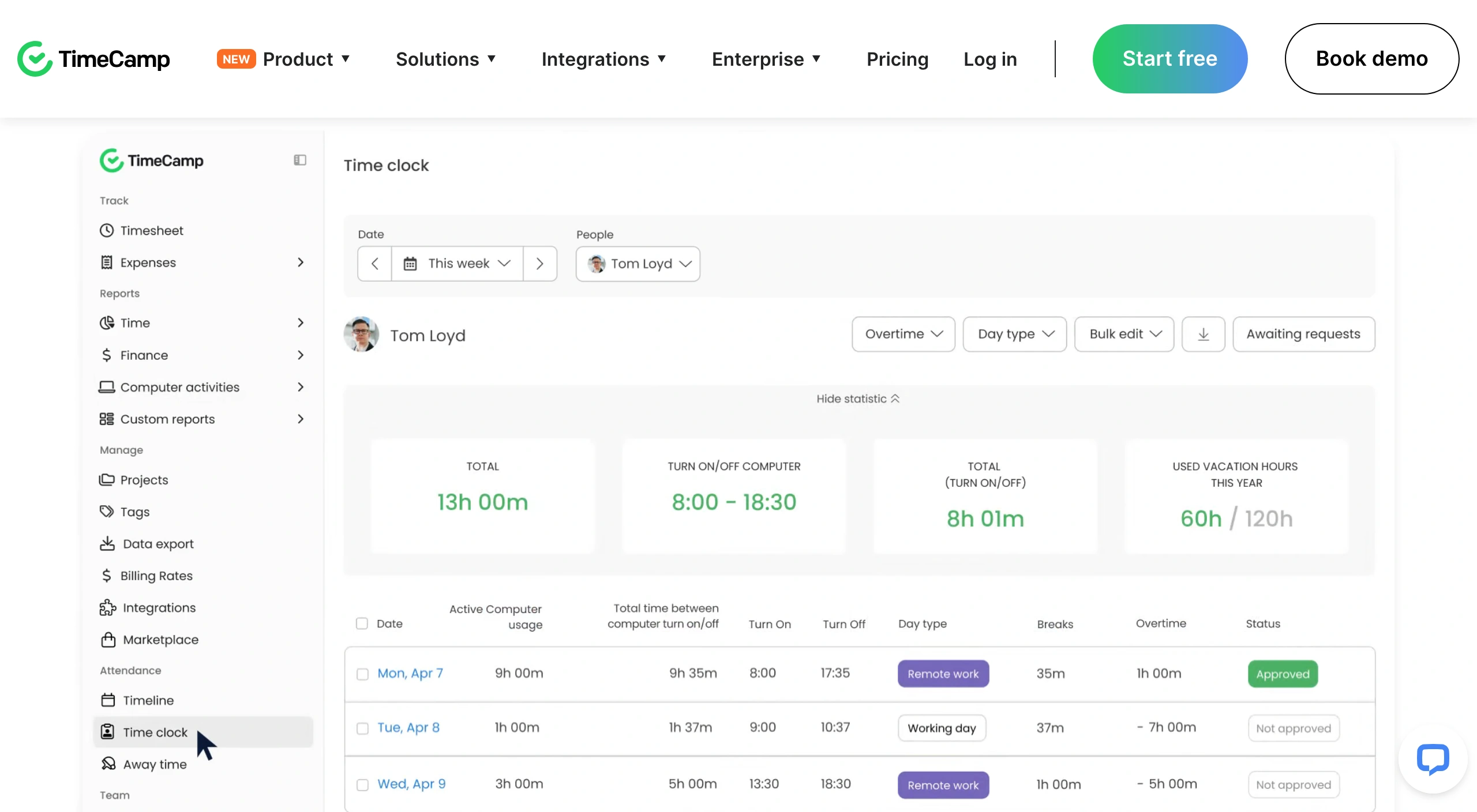Screen dimensions: 1477x812
Task: Click the download export icon button
Action: pyautogui.click(x=1203, y=334)
